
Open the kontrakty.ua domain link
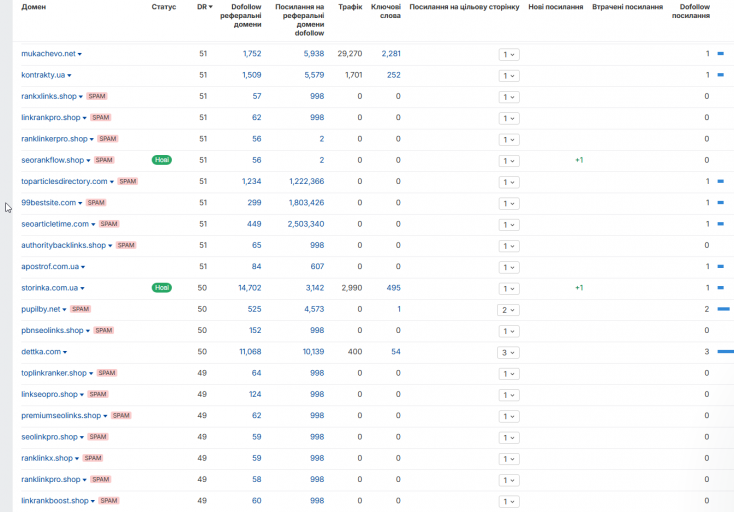coord(43,75)
